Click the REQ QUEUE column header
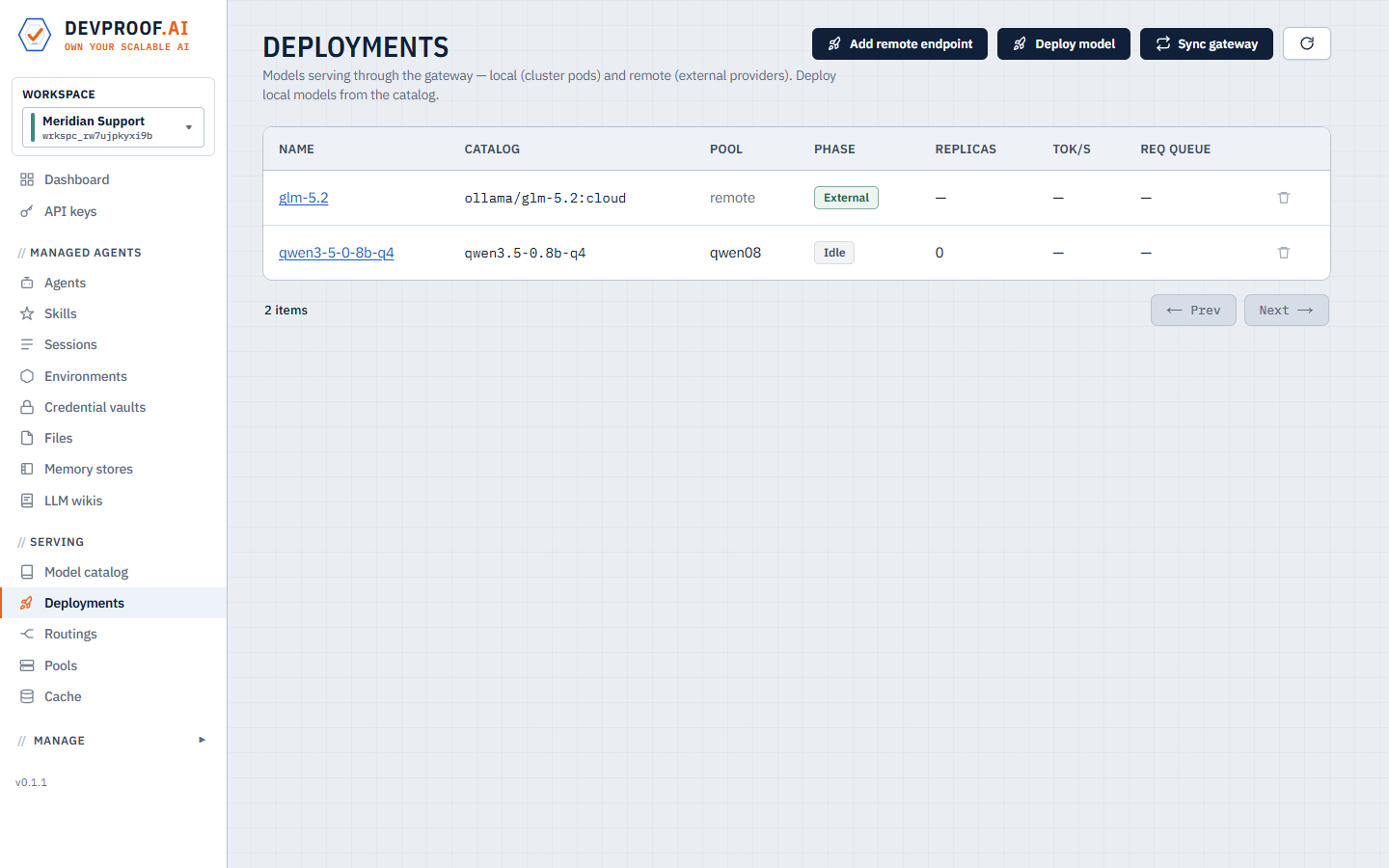Image resolution: width=1389 pixels, height=868 pixels. [1175, 149]
